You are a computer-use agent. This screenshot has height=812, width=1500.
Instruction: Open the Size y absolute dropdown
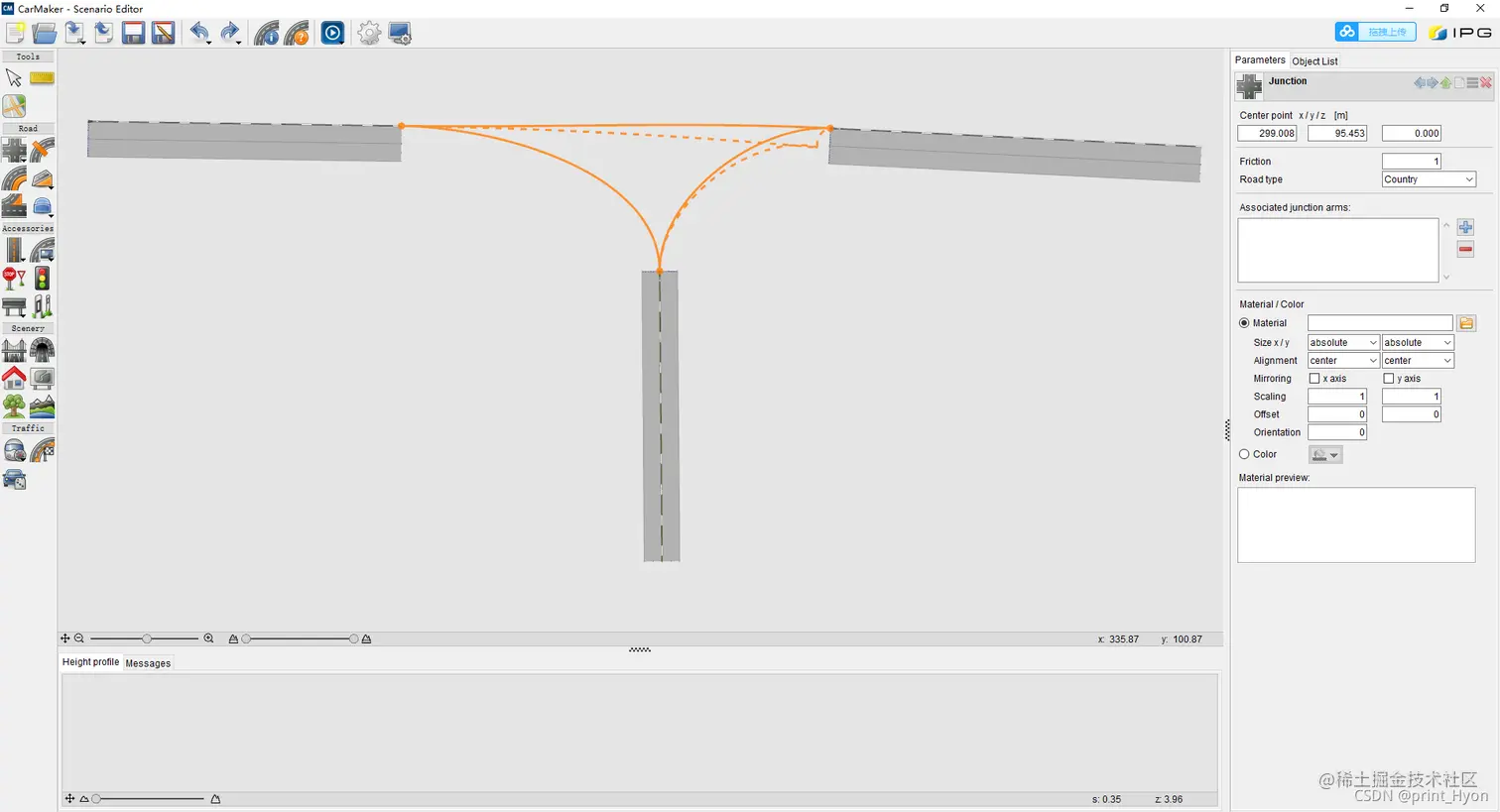(x=1418, y=343)
